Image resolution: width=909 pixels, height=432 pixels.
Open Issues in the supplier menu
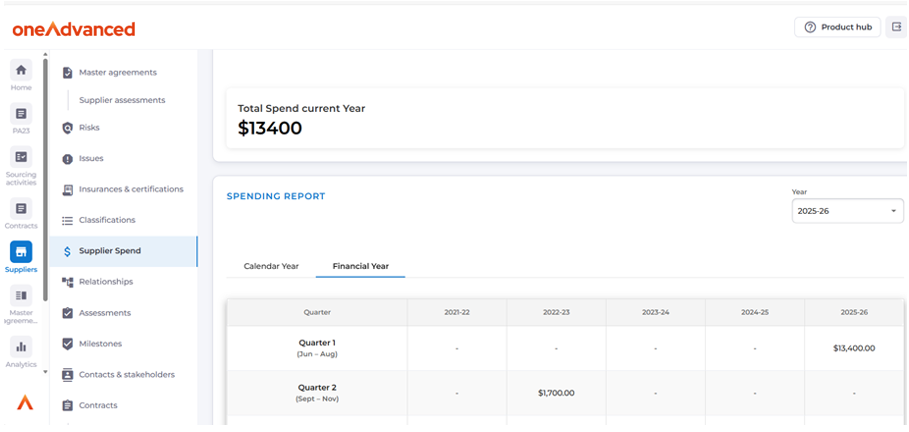click(x=91, y=159)
